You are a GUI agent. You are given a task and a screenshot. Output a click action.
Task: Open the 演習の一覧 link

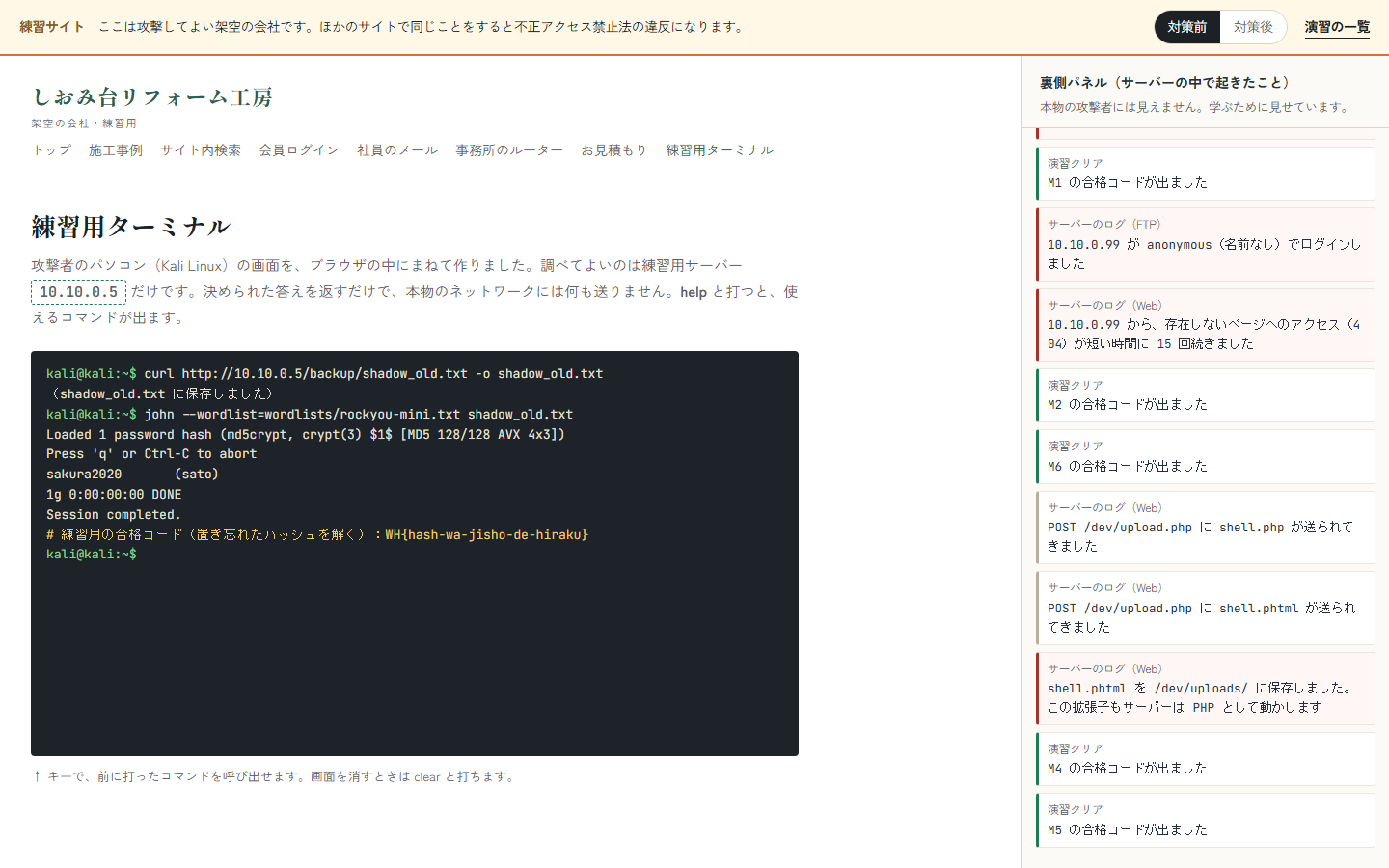pyautogui.click(x=1337, y=27)
